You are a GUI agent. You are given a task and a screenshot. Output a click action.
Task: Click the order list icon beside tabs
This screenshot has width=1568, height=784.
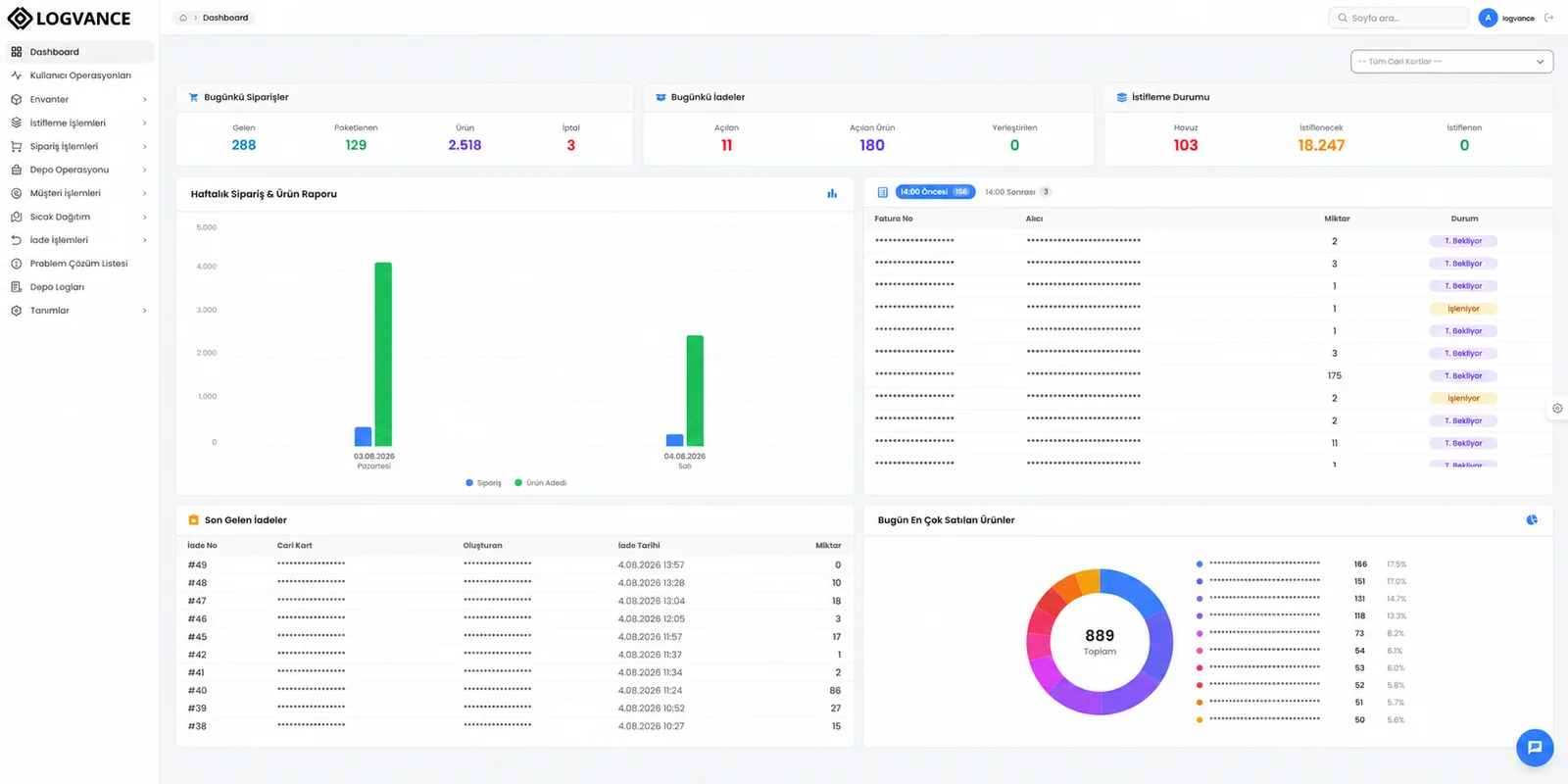pyautogui.click(x=882, y=192)
